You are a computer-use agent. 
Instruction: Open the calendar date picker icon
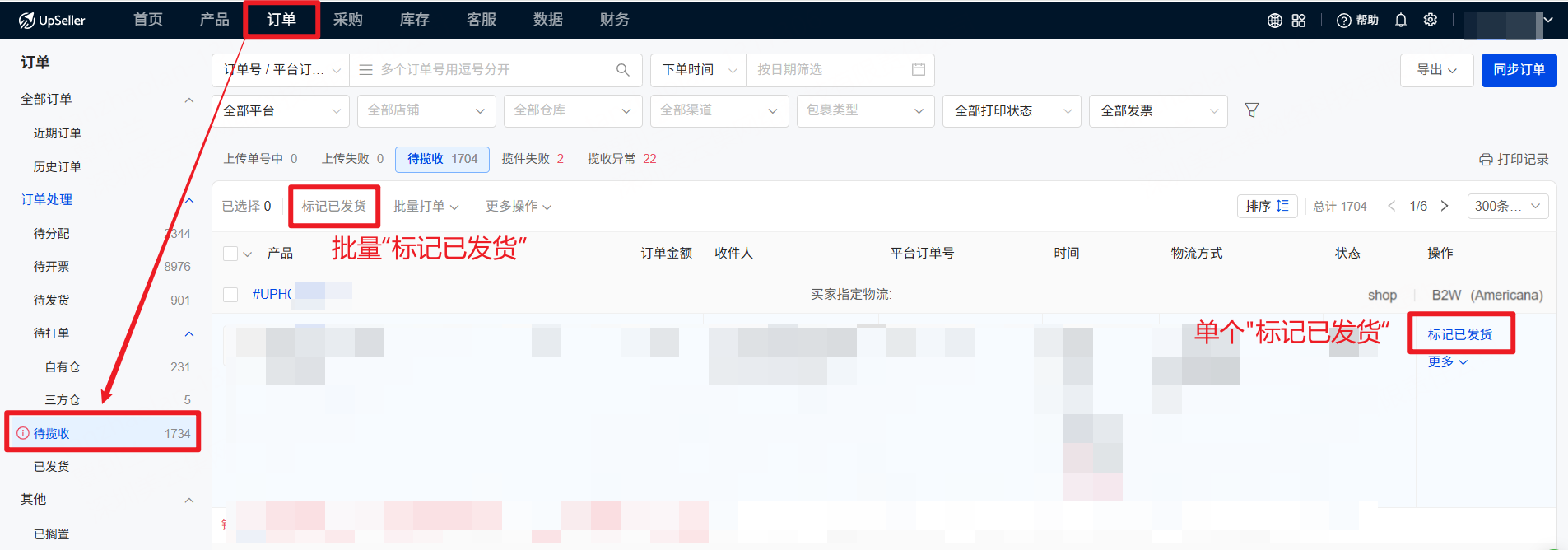coord(919,70)
